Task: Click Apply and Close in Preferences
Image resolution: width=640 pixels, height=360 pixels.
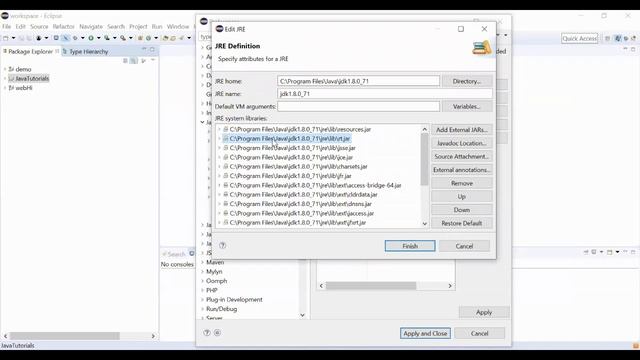Action: pos(425,333)
